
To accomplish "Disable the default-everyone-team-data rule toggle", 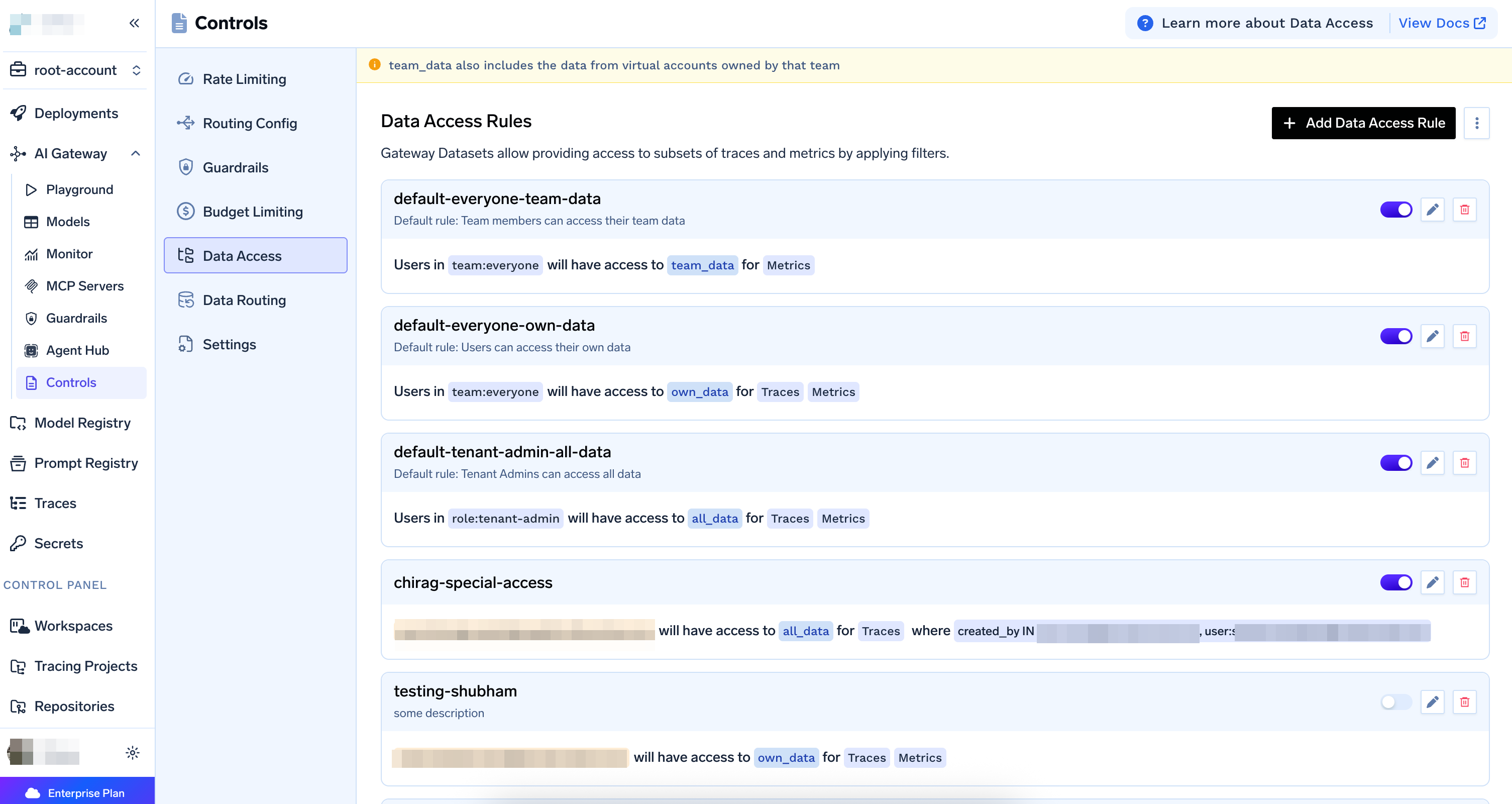I will tap(1396, 210).
